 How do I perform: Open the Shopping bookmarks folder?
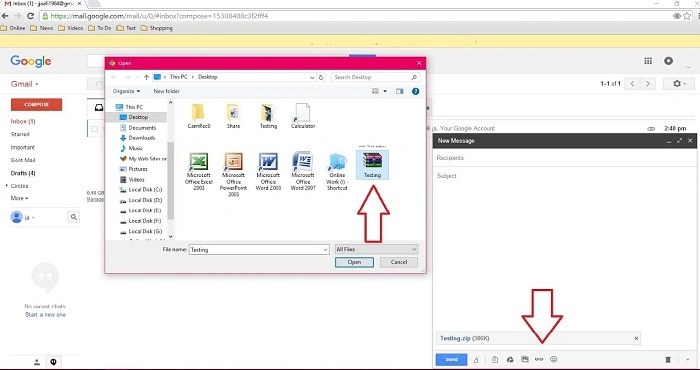pyautogui.click(x=156, y=28)
